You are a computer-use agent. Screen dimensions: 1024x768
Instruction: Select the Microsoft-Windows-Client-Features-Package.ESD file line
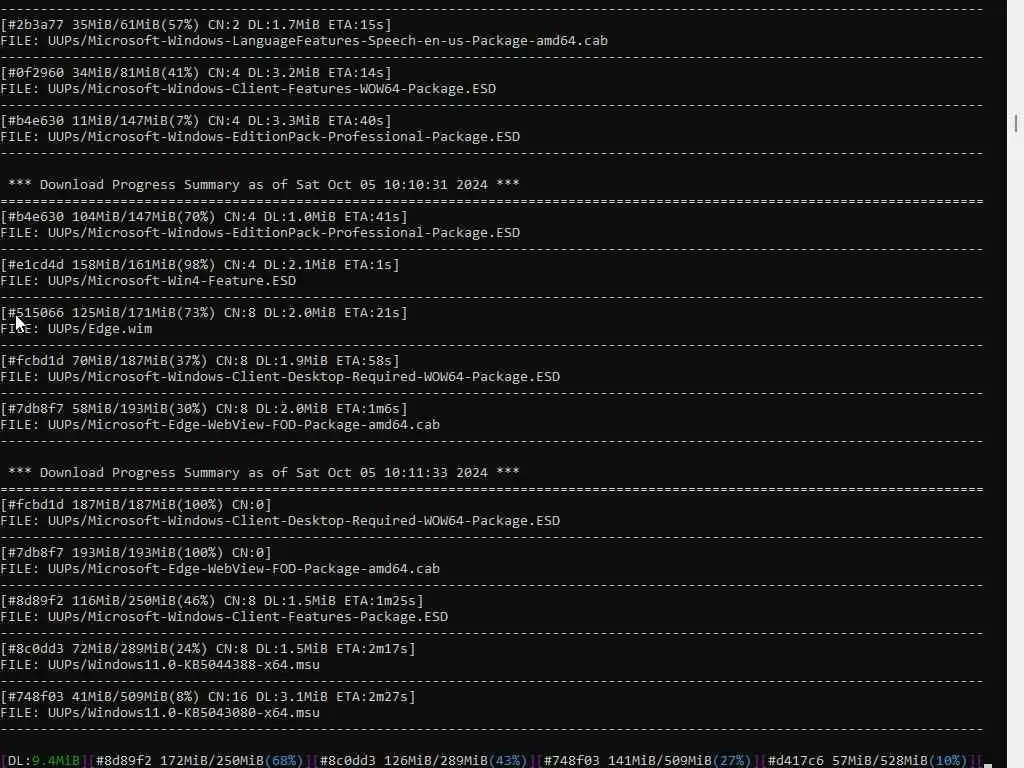pos(224,616)
